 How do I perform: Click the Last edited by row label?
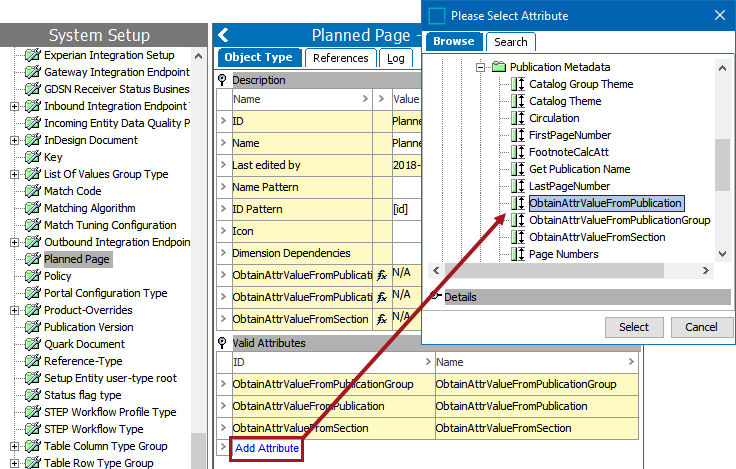[x=266, y=165]
